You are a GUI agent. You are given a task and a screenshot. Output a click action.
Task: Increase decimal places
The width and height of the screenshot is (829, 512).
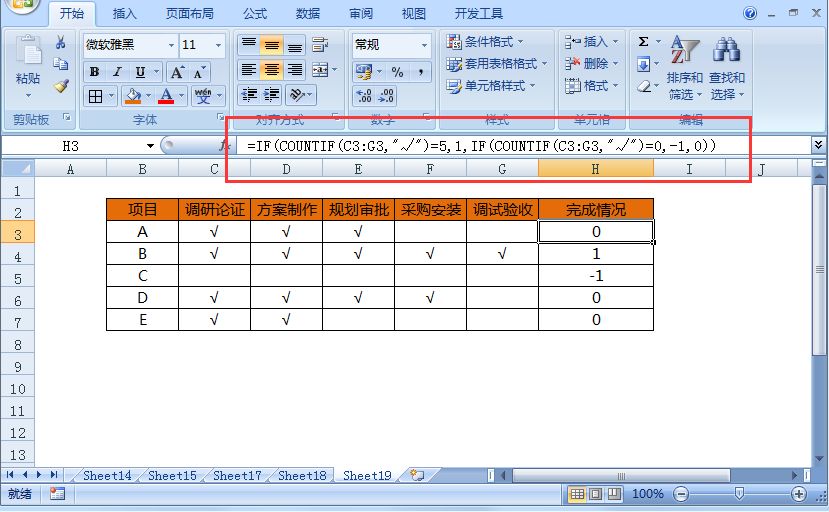coord(364,96)
